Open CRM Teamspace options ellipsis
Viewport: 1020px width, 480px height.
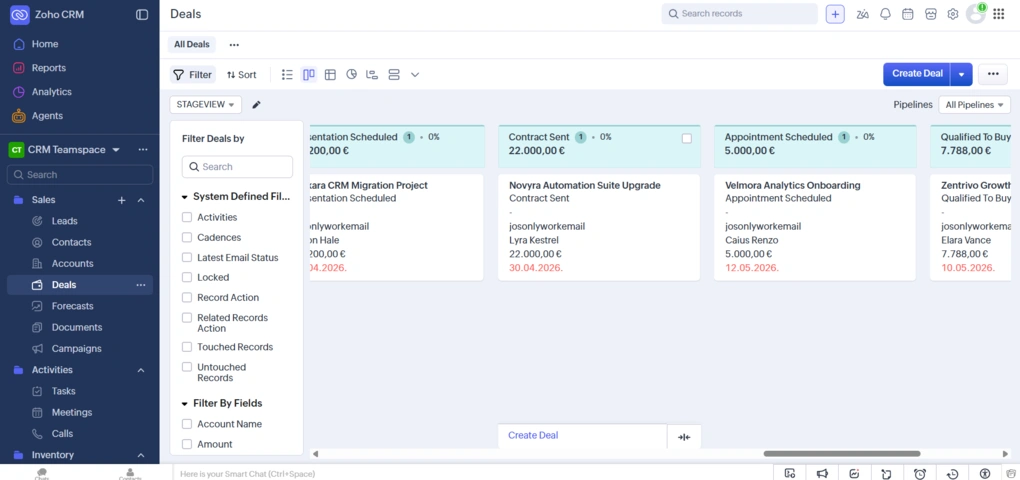tap(143, 150)
